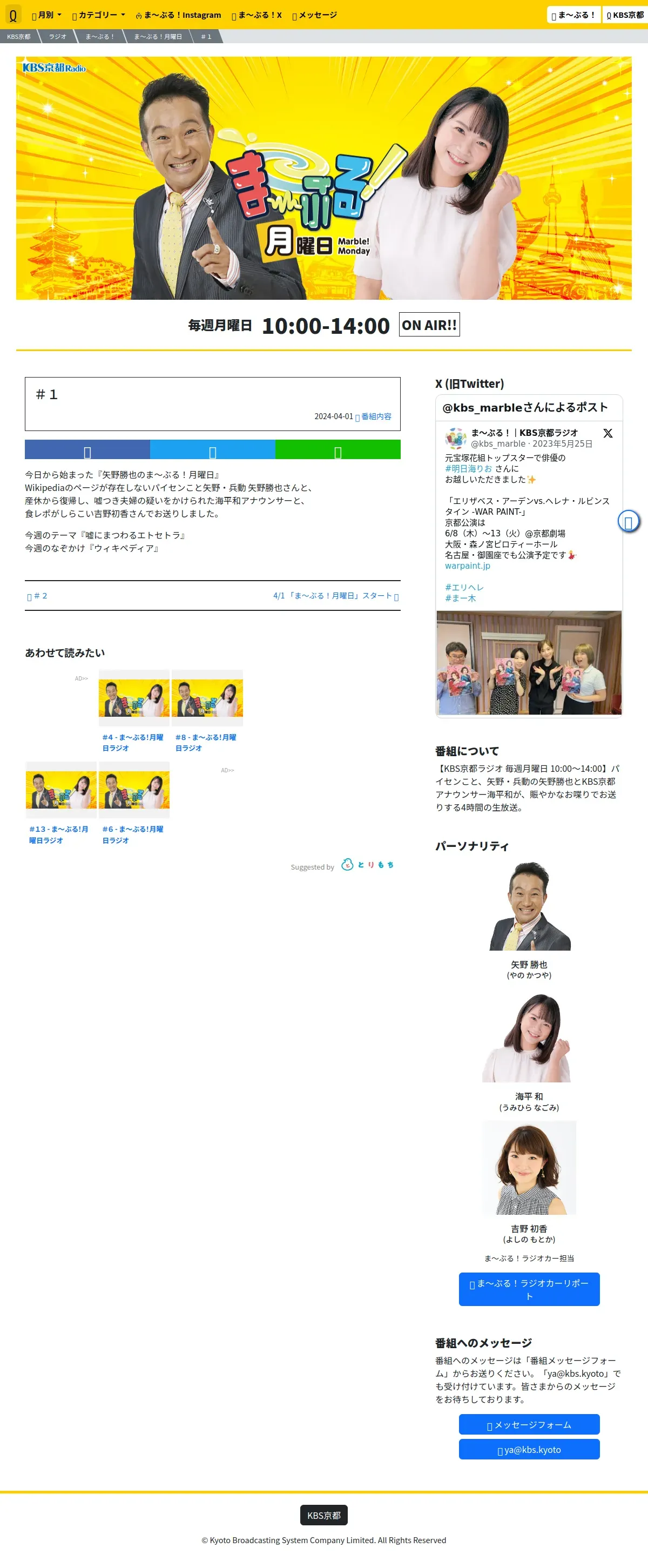The image size is (648, 1568).
Task: Expand the カテゴリー dropdown menu
Action: click(x=99, y=15)
